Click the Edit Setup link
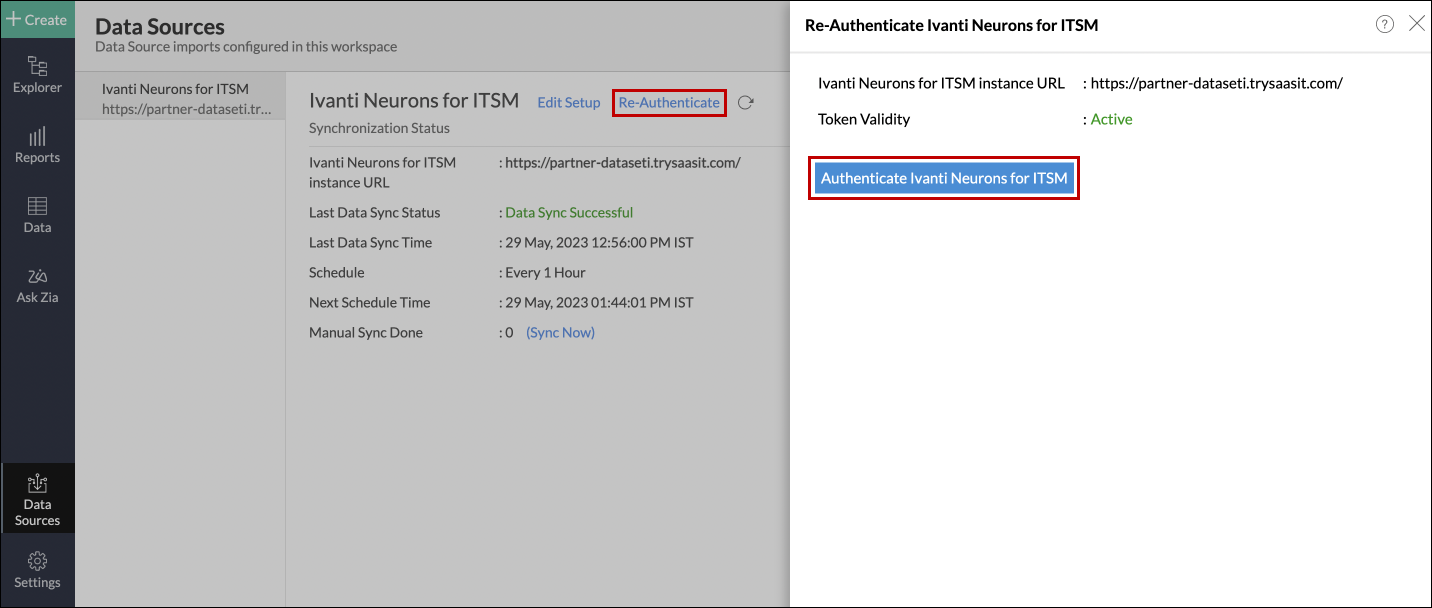1432x608 pixels. [x=568, y=101]
